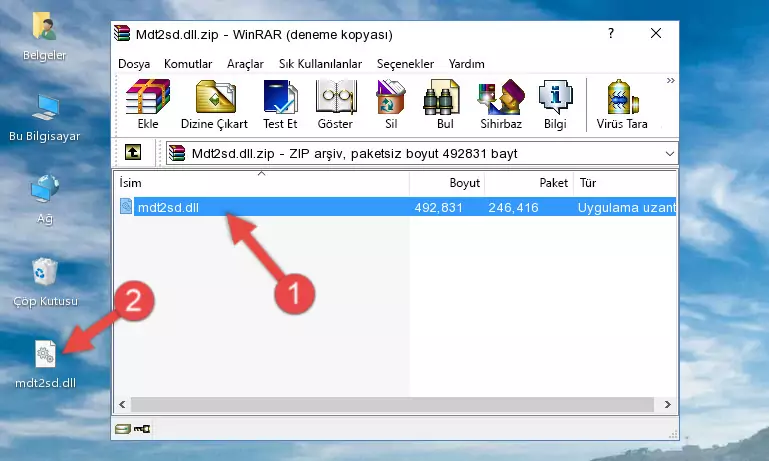
Task: Show archive Bilgi information
Action: (555, 104)
